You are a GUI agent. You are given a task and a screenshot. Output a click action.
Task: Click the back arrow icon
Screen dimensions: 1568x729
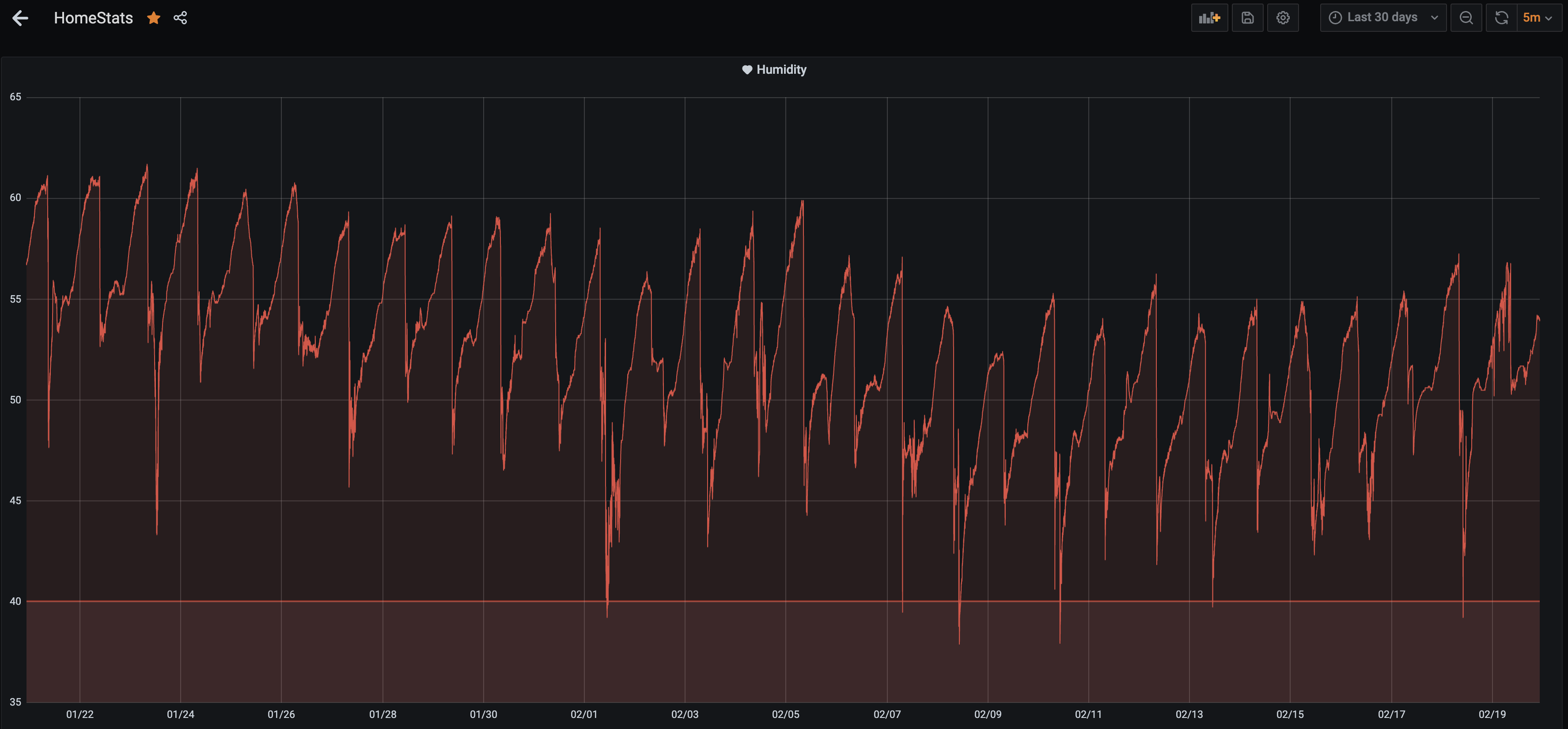coord(20,18)
